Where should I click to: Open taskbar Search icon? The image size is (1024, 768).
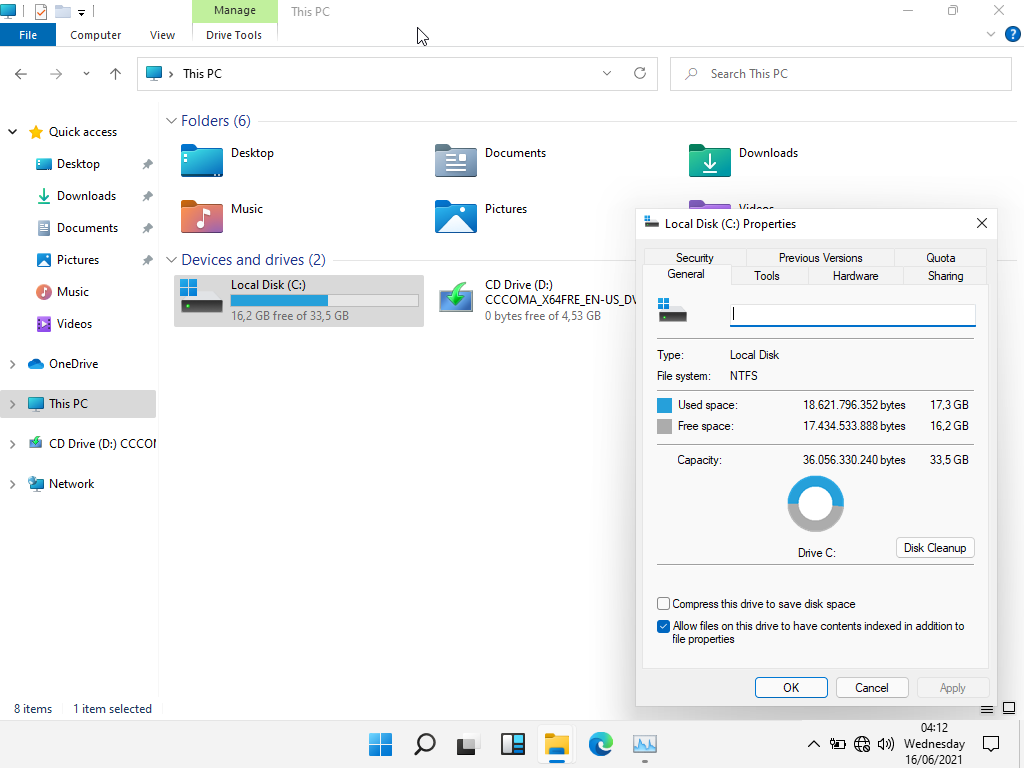(424, 744)
